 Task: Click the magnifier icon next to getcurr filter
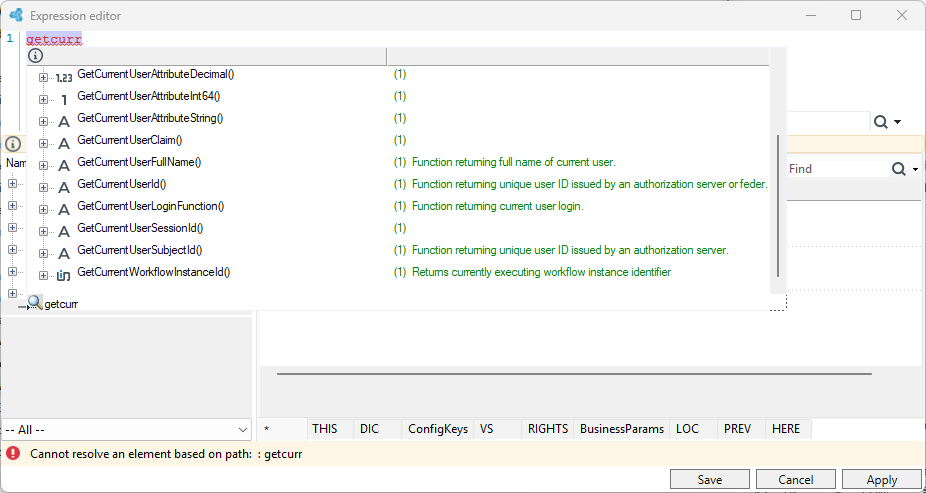click(x=35, y=303)
